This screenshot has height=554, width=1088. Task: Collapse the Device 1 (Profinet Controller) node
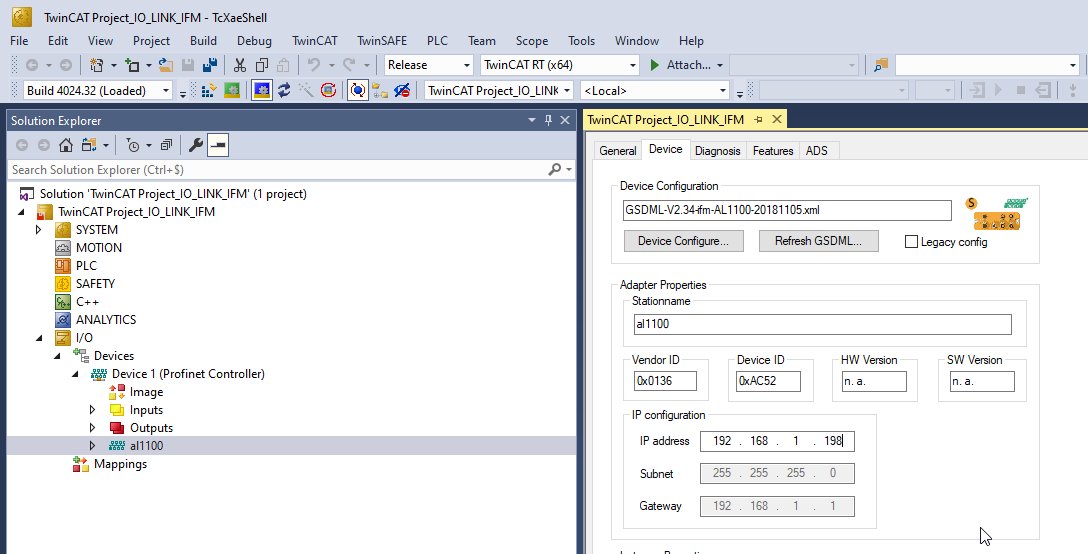pos(75,374)
